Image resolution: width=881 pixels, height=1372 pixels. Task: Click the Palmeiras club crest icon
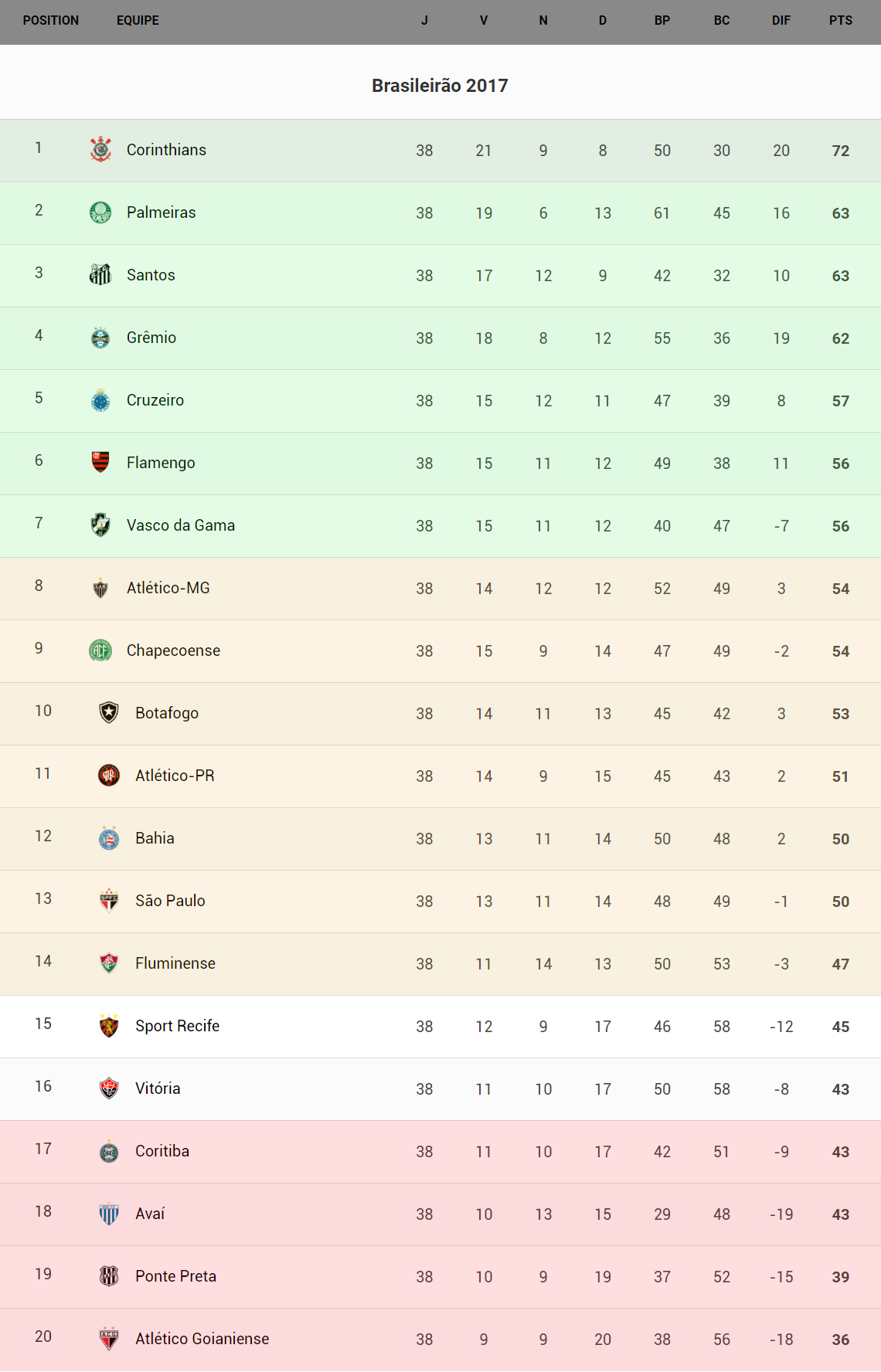coord(100,212)
